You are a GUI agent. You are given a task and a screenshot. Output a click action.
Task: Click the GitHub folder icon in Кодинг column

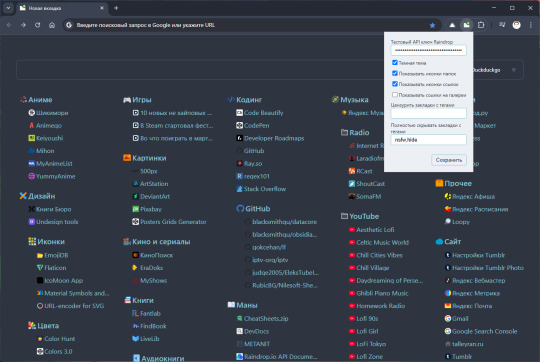tap(240, 209)
